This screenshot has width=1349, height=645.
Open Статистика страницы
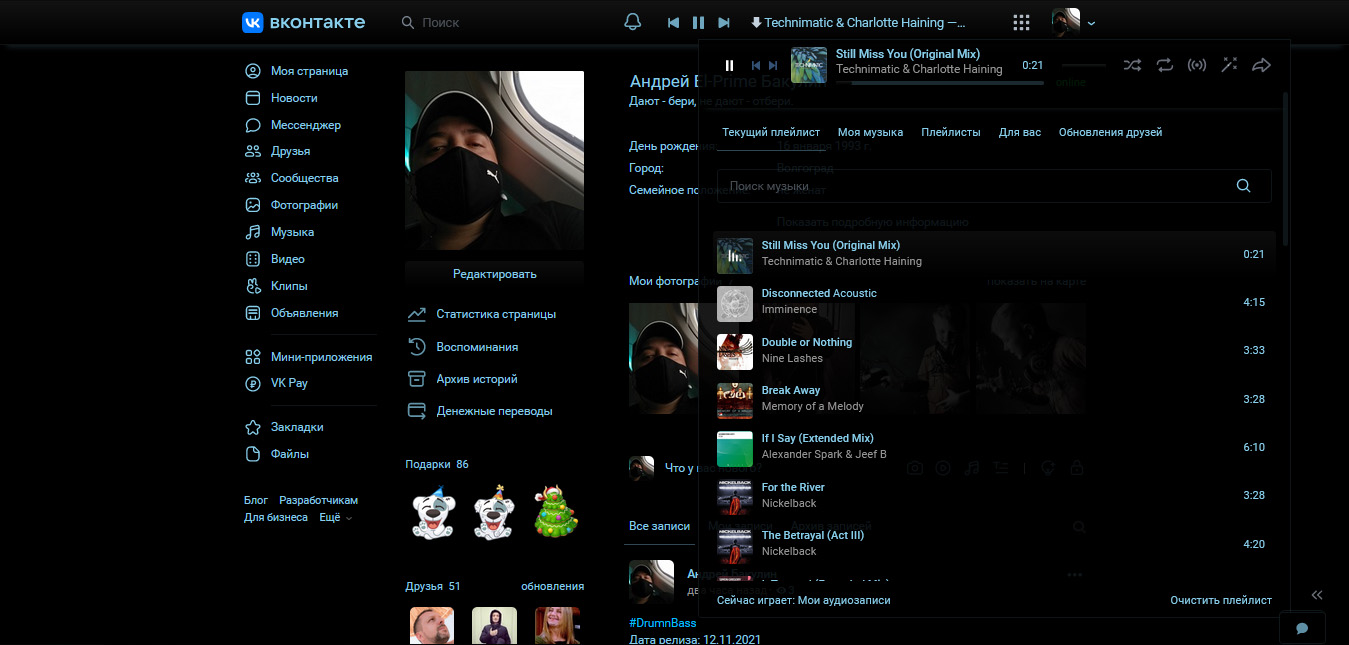482,314
